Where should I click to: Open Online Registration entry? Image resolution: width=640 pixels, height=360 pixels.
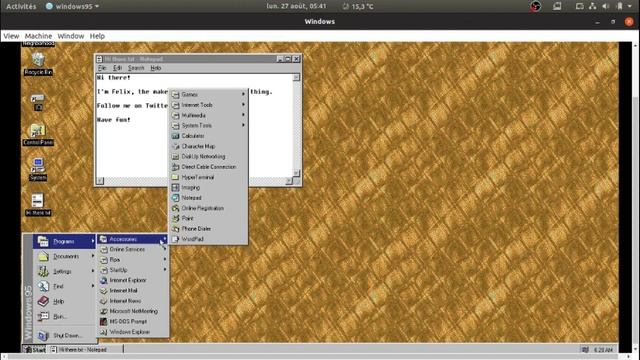(x=209, y=208)
